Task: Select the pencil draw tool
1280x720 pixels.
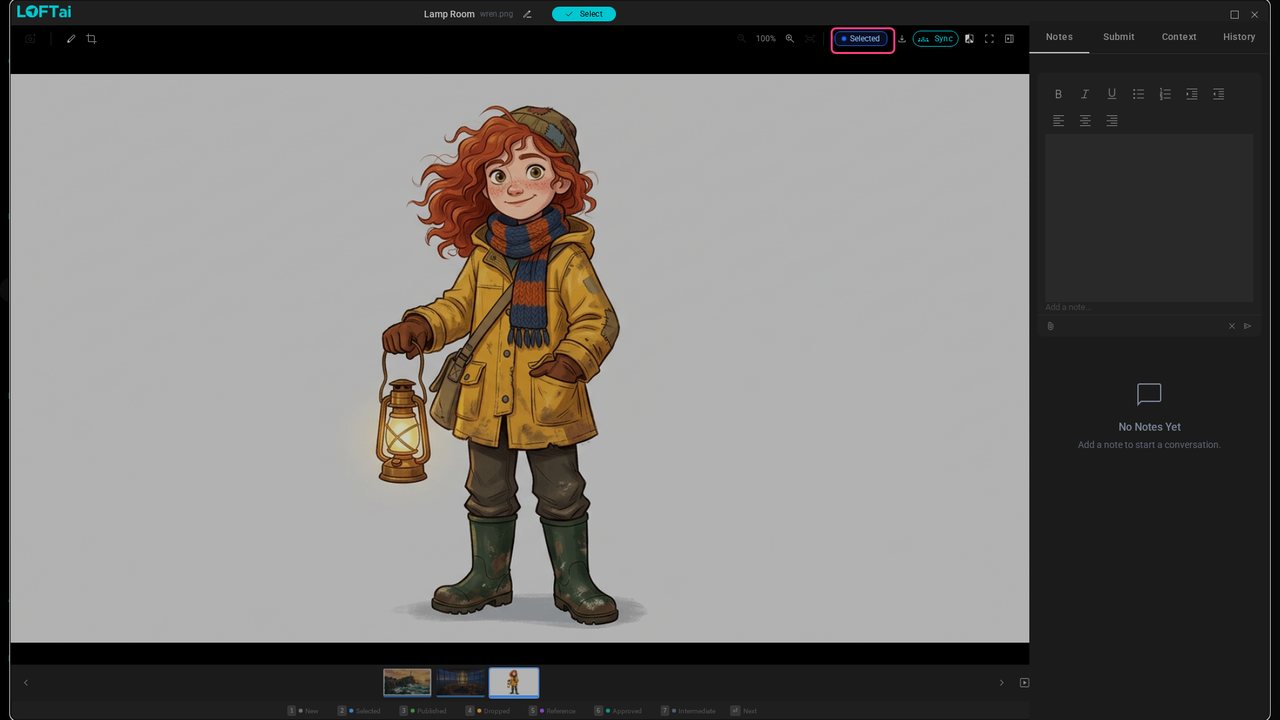Action: coord(71,39)
